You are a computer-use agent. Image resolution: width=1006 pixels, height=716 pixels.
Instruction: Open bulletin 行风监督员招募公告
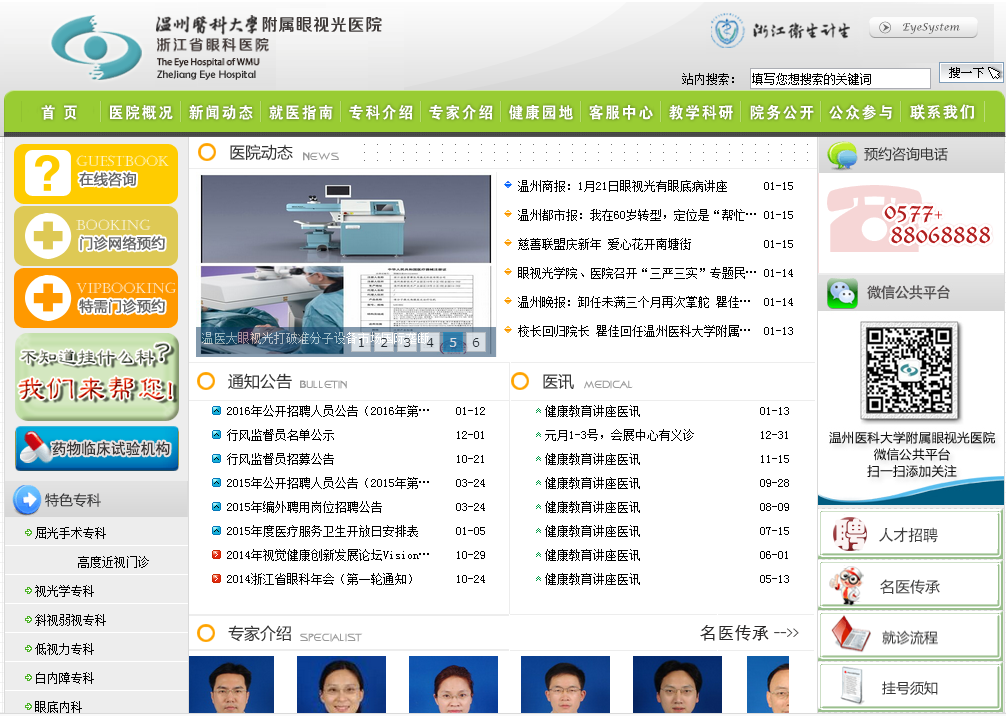[x=280, y=459]
